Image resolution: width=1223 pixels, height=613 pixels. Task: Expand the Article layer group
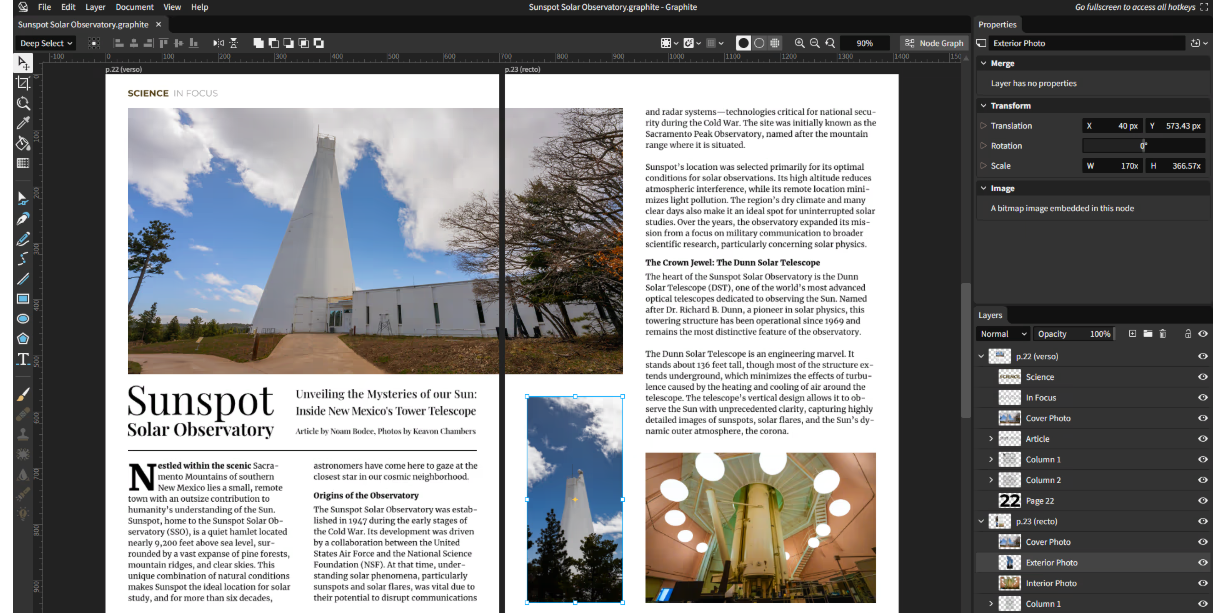991,439
